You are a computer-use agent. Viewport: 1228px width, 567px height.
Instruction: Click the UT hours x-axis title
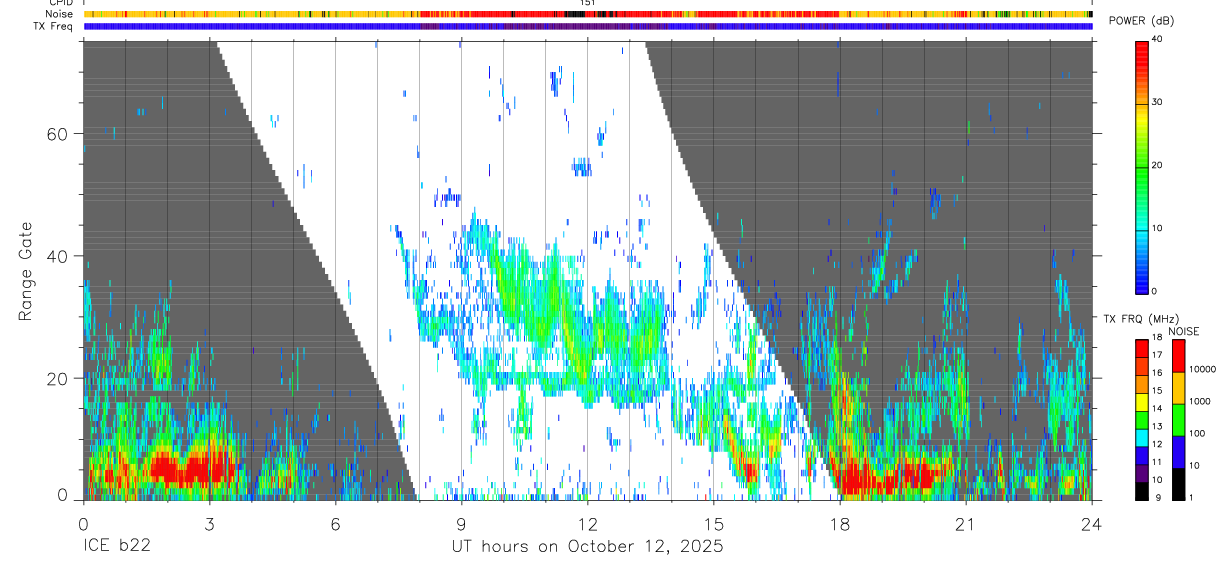tap(587, 547)
